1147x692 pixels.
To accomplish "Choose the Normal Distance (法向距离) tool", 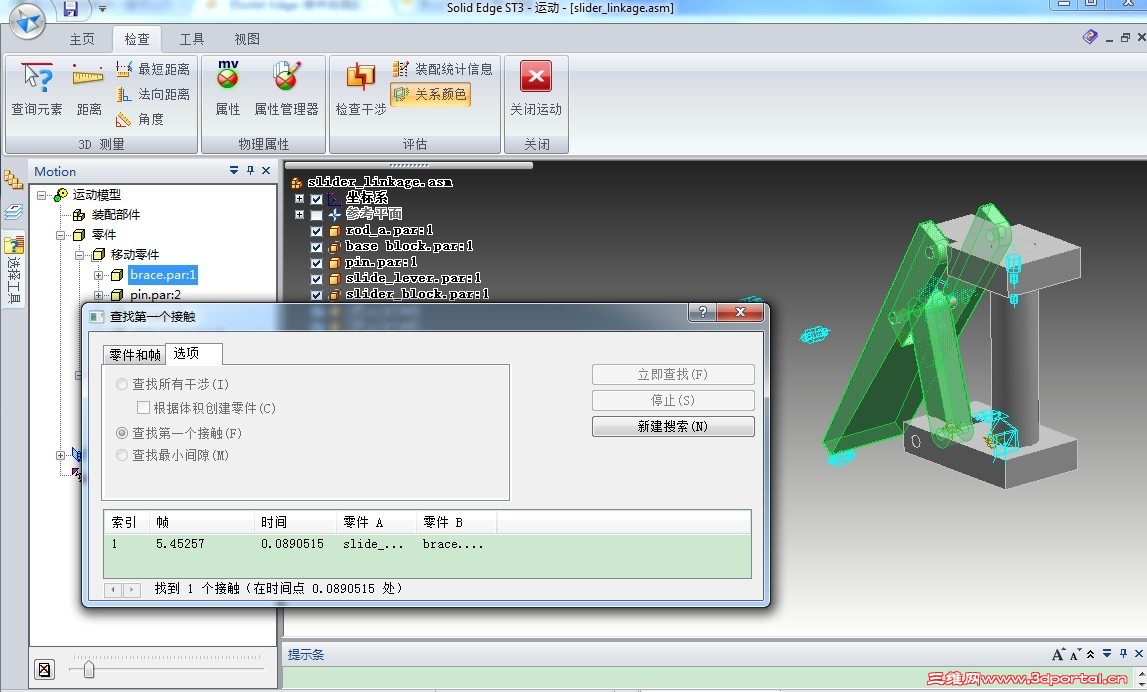I will point(153,94).
